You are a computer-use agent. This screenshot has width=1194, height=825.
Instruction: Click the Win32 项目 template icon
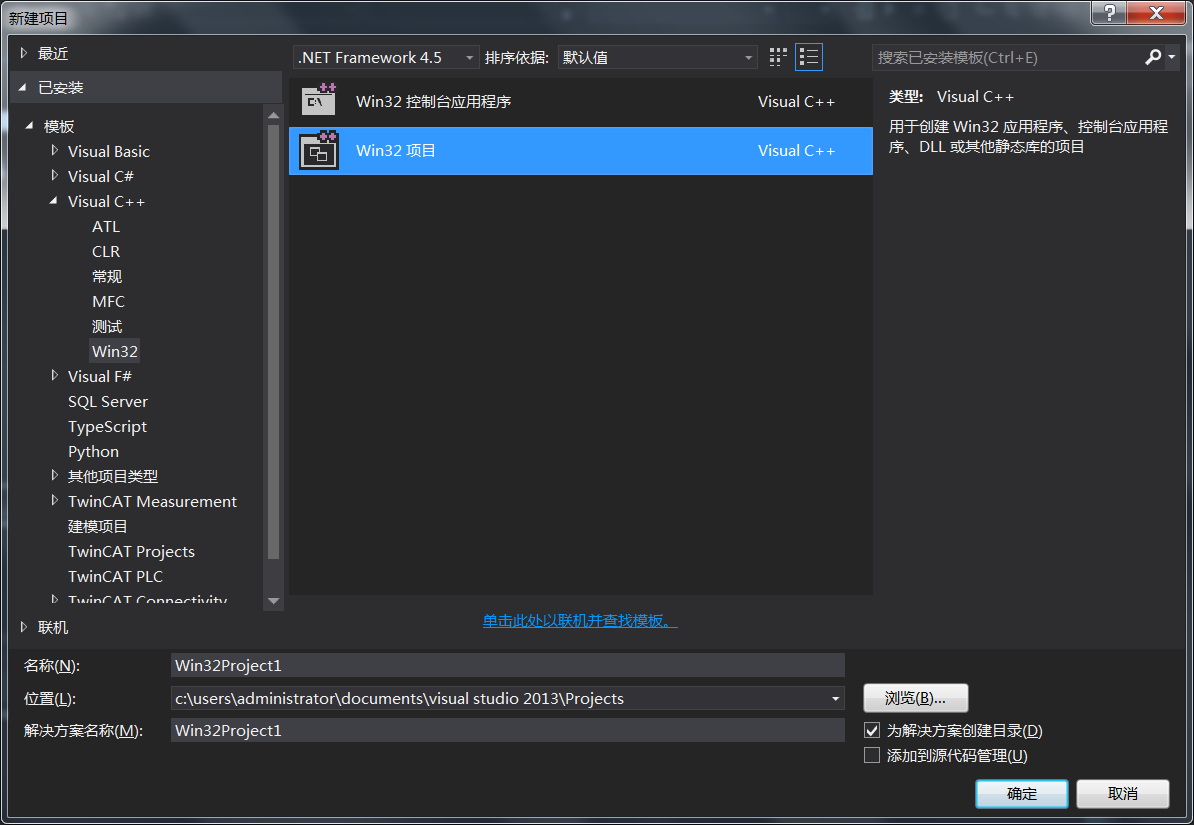pos(319,150)
